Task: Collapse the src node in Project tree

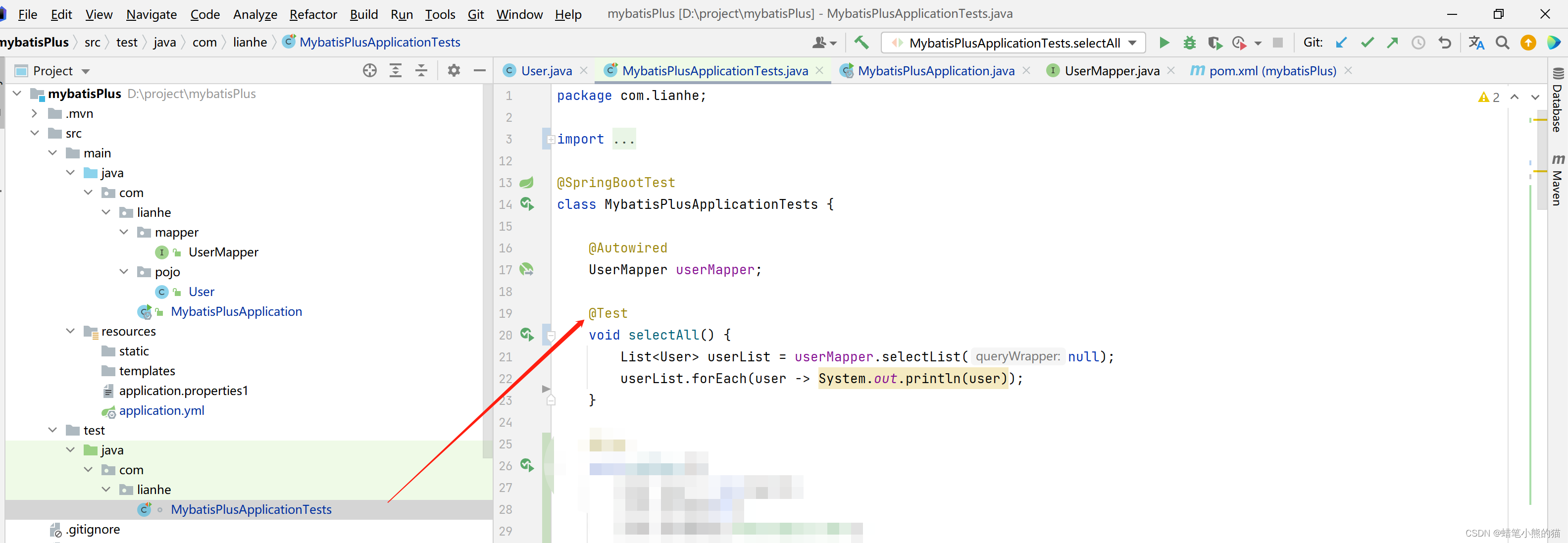Action: tap(35, 133)
